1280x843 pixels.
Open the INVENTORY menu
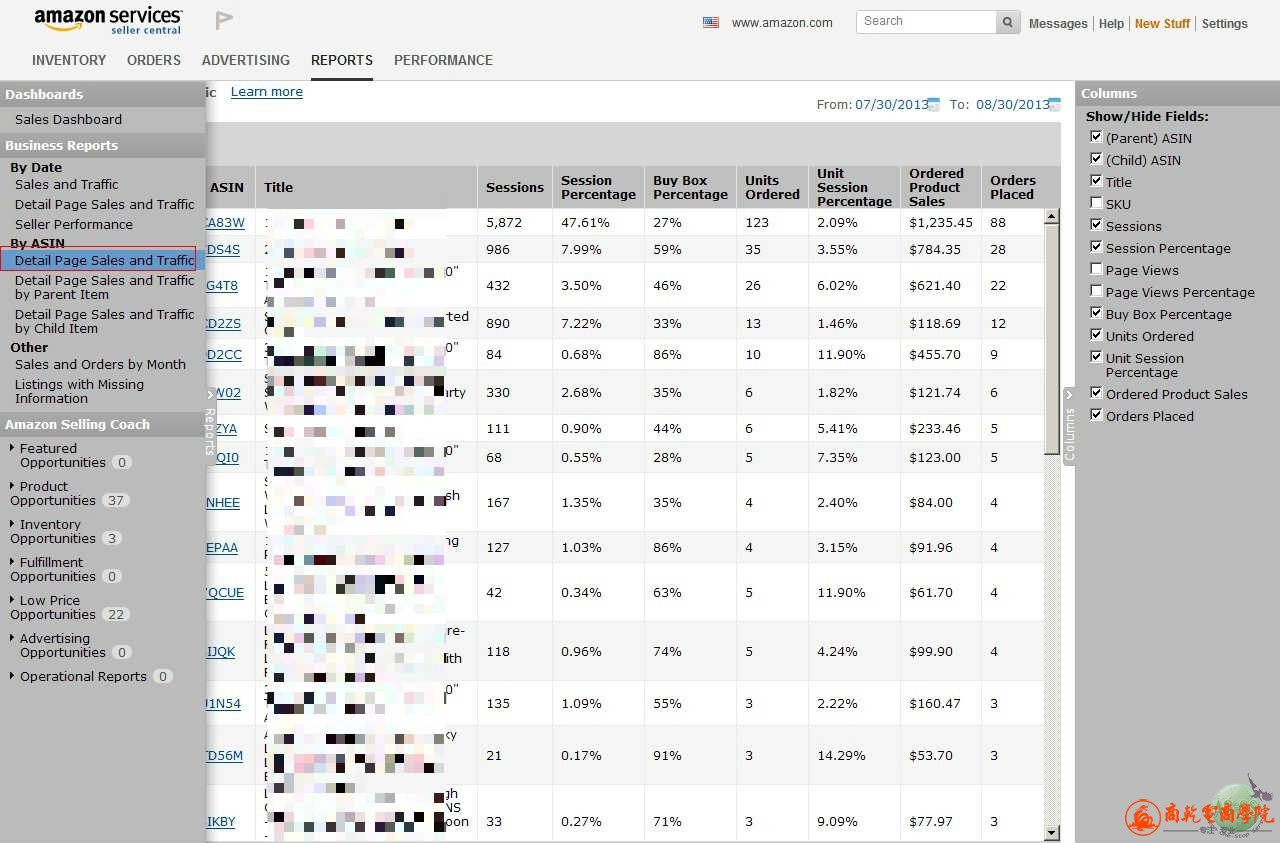69,60
